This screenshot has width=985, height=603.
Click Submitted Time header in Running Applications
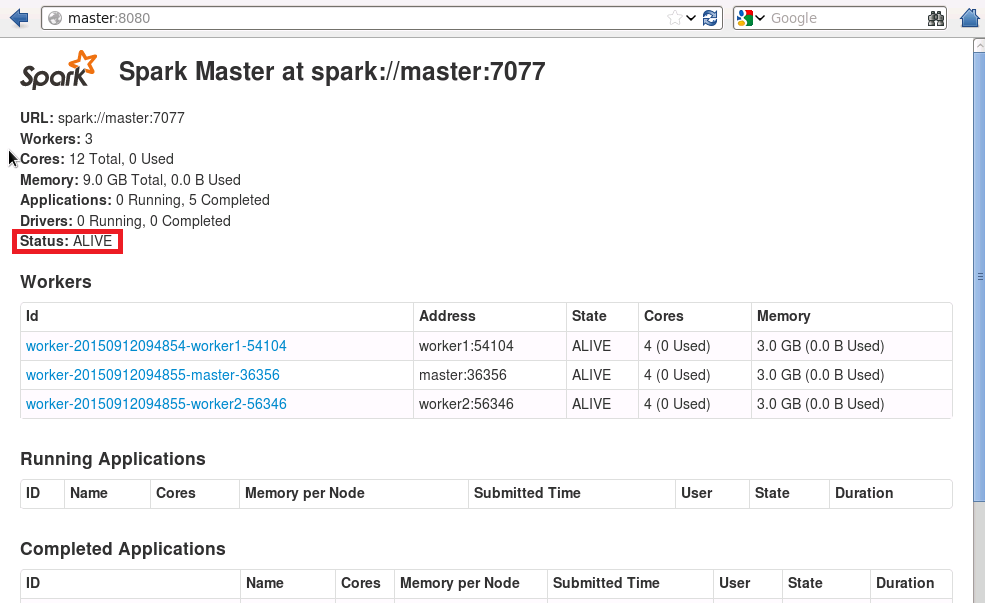pyautogui.click(x=572, y=494)
